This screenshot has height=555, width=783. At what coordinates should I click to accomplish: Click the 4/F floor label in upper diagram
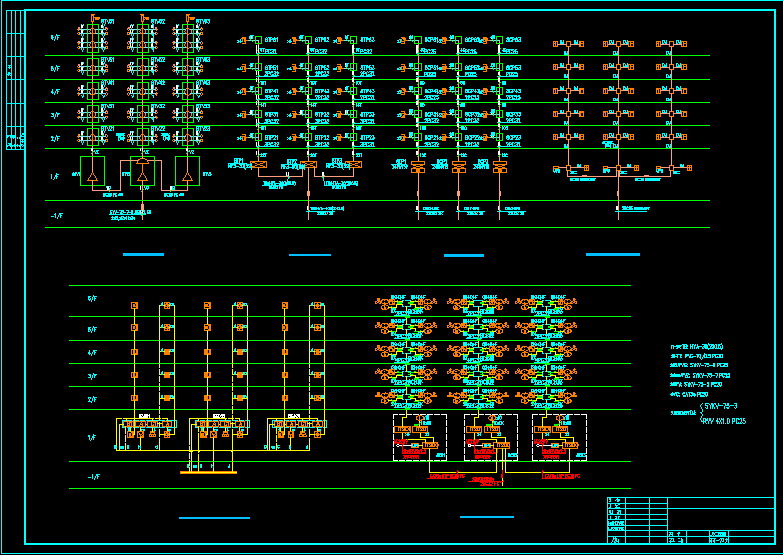[x=55, y=92]
